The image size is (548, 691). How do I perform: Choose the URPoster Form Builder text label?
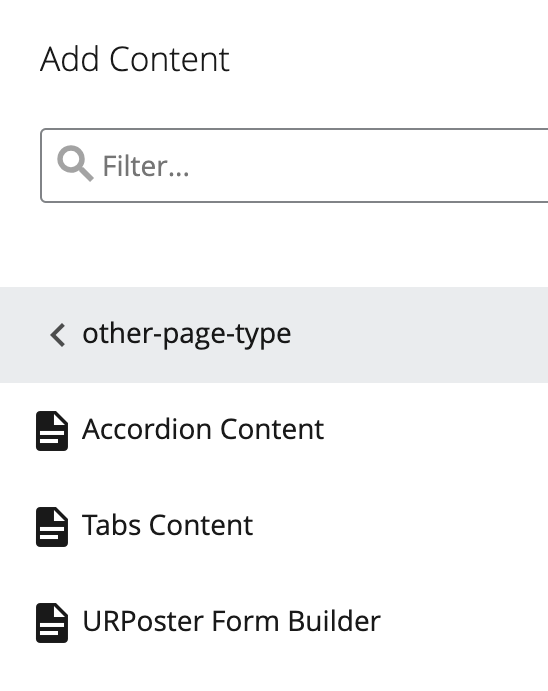tap(231, 621)
